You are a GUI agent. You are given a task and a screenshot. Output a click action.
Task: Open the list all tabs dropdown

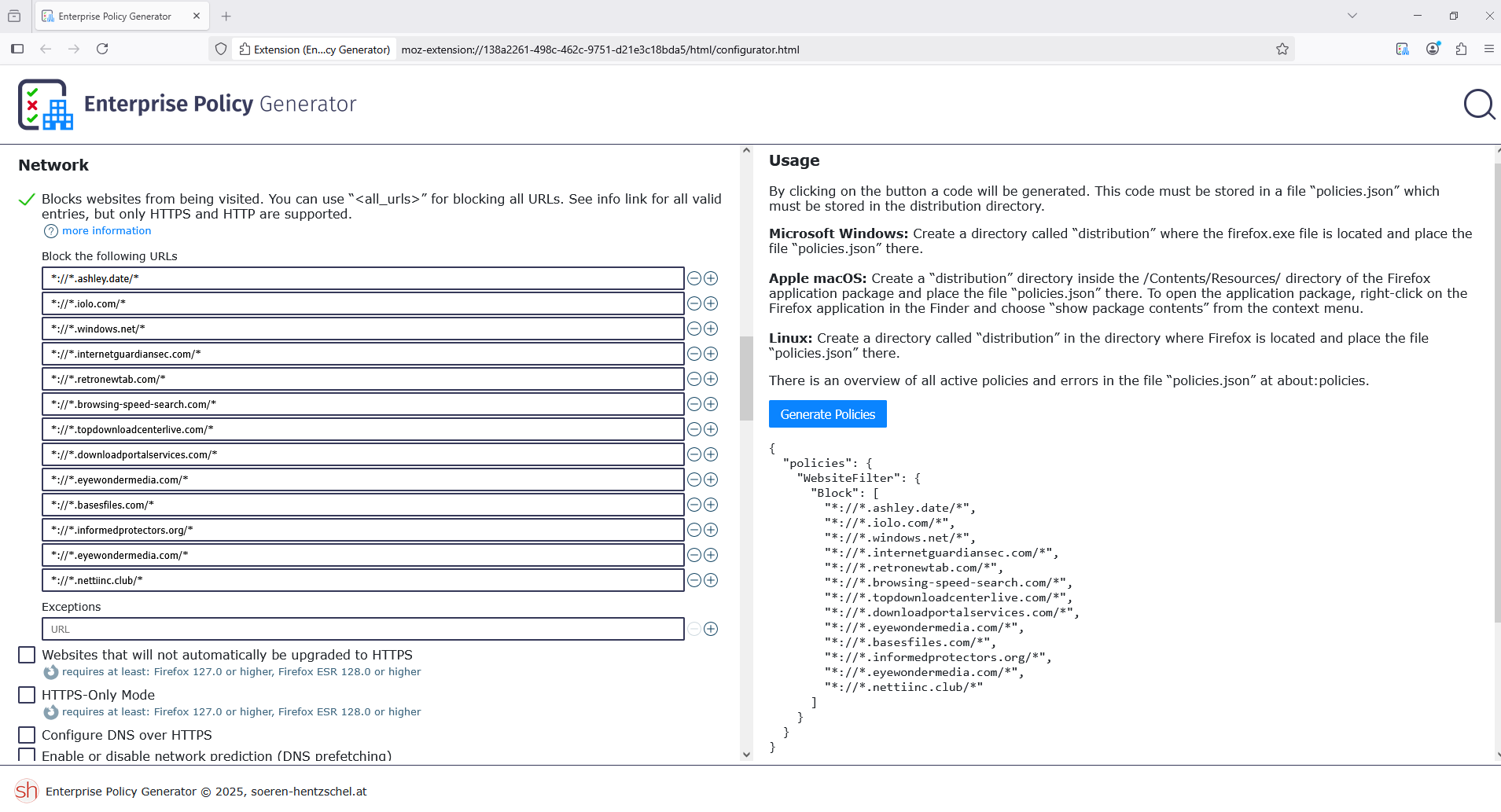[1352, 16]
